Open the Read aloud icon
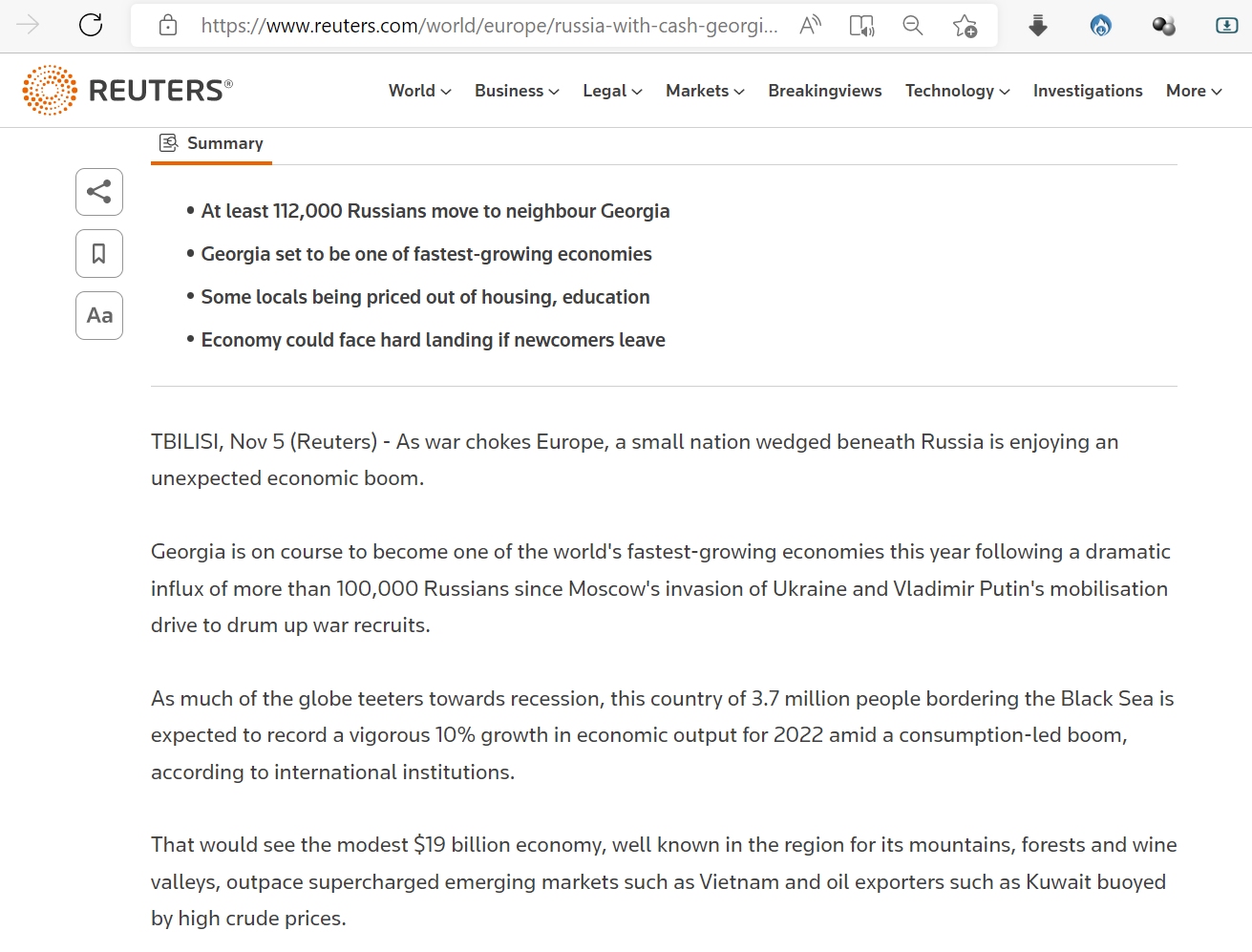This screenshot has height=952, width=1252. pyautogui.click(x=811, y=26)
